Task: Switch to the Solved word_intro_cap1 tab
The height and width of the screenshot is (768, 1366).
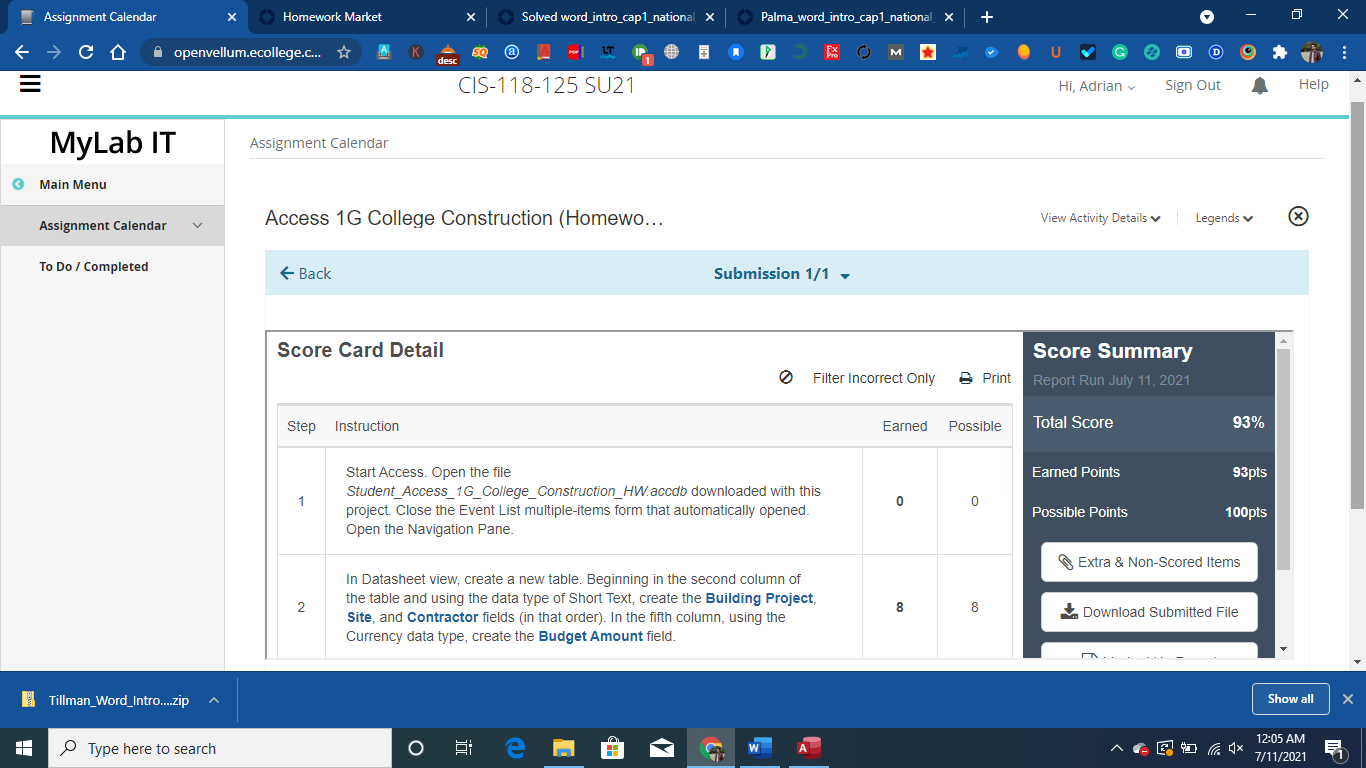Action: coord(604,17)
